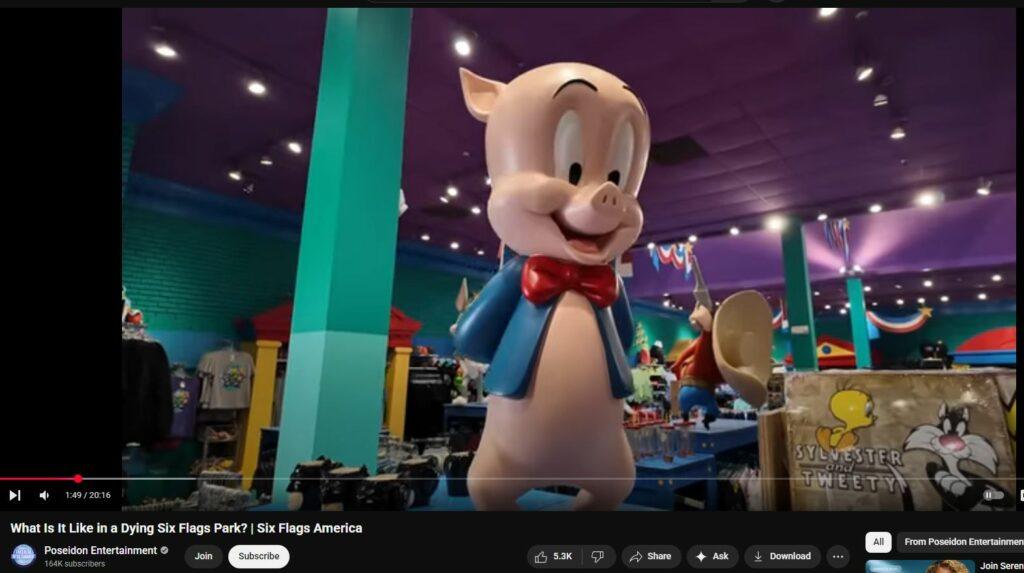This screenshot has width=1024, height=573.
Task: Click the Join membership button
Action: pos(203,556)
